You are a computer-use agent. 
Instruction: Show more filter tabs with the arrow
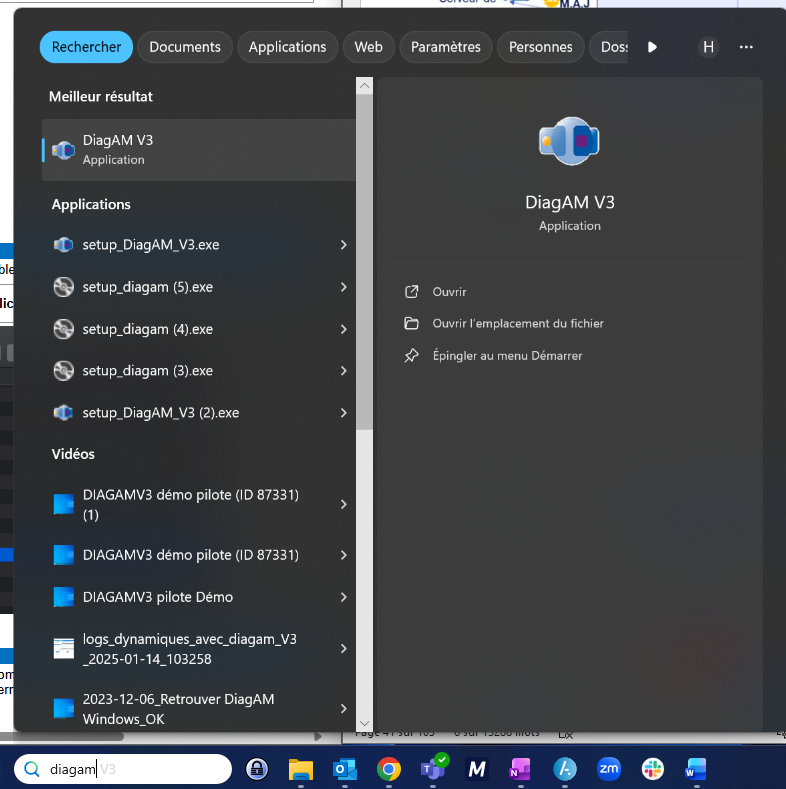pyautogui.click(x=652, y=47)
